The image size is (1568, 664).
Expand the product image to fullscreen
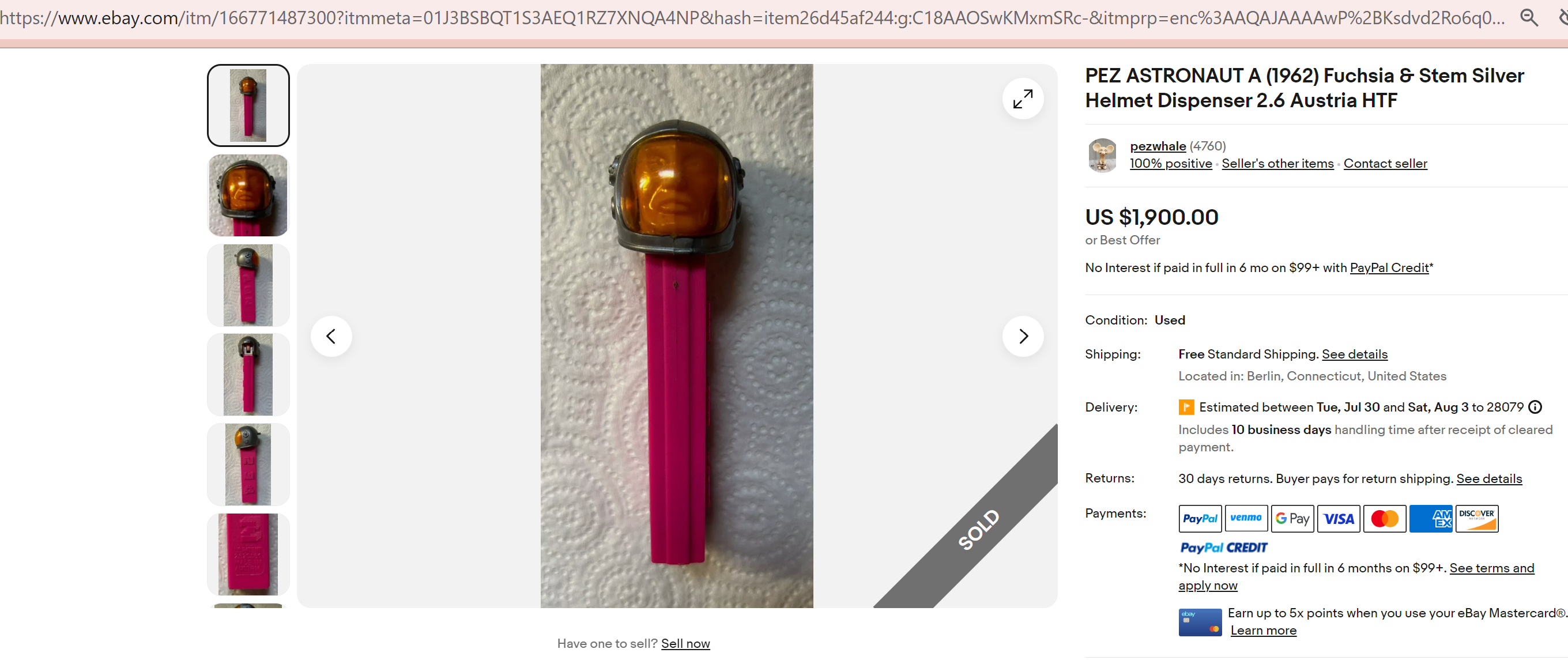[x=1023, y=99]
